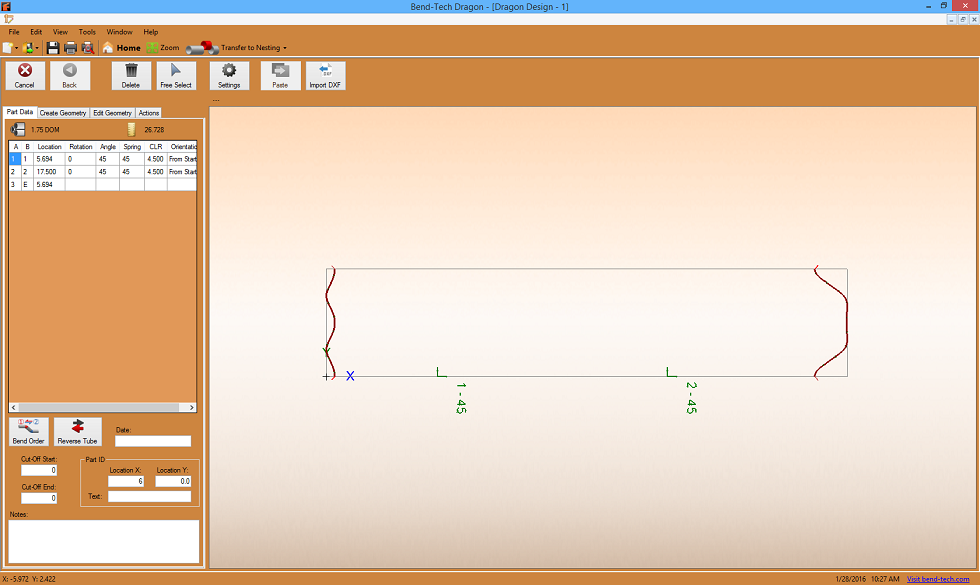
Task: Click the Print icon in toolbar
Action: pos(70,48)
